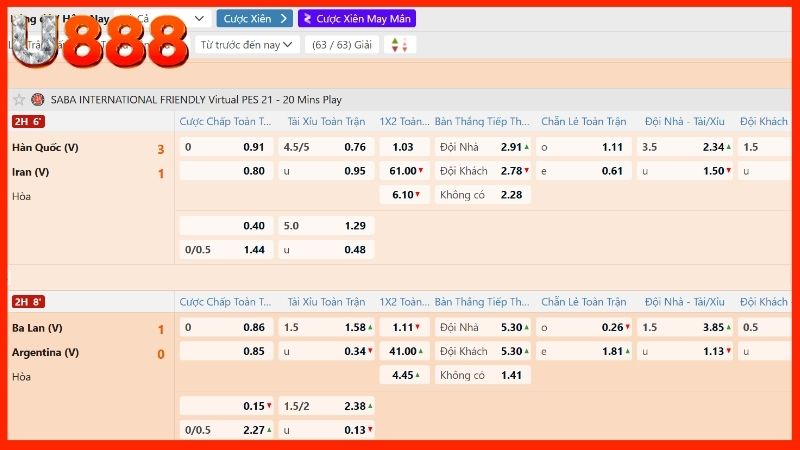This screenshot has height=450, width=800.
Task: Pick home team under odds 1.13
Action: tap(685, 351)
